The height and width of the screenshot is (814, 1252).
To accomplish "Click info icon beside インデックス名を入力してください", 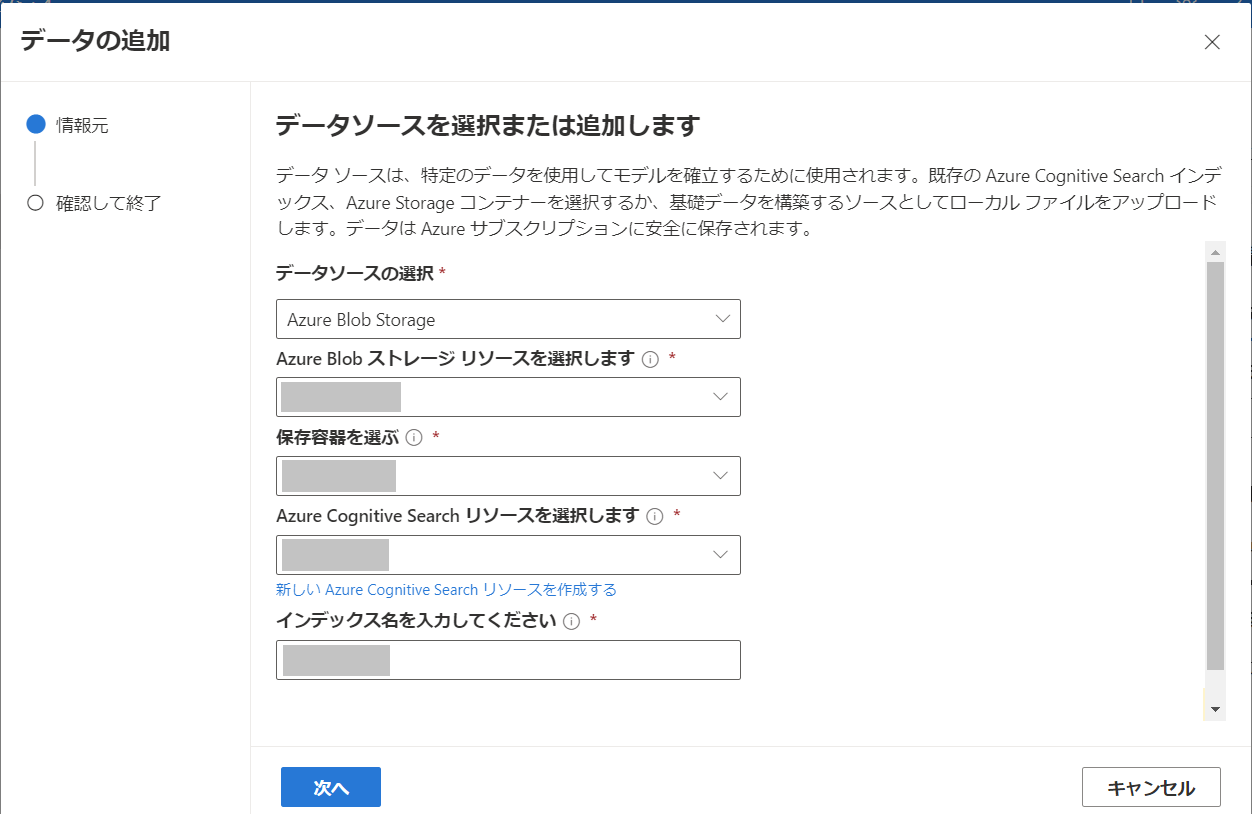I will (571, 622).
